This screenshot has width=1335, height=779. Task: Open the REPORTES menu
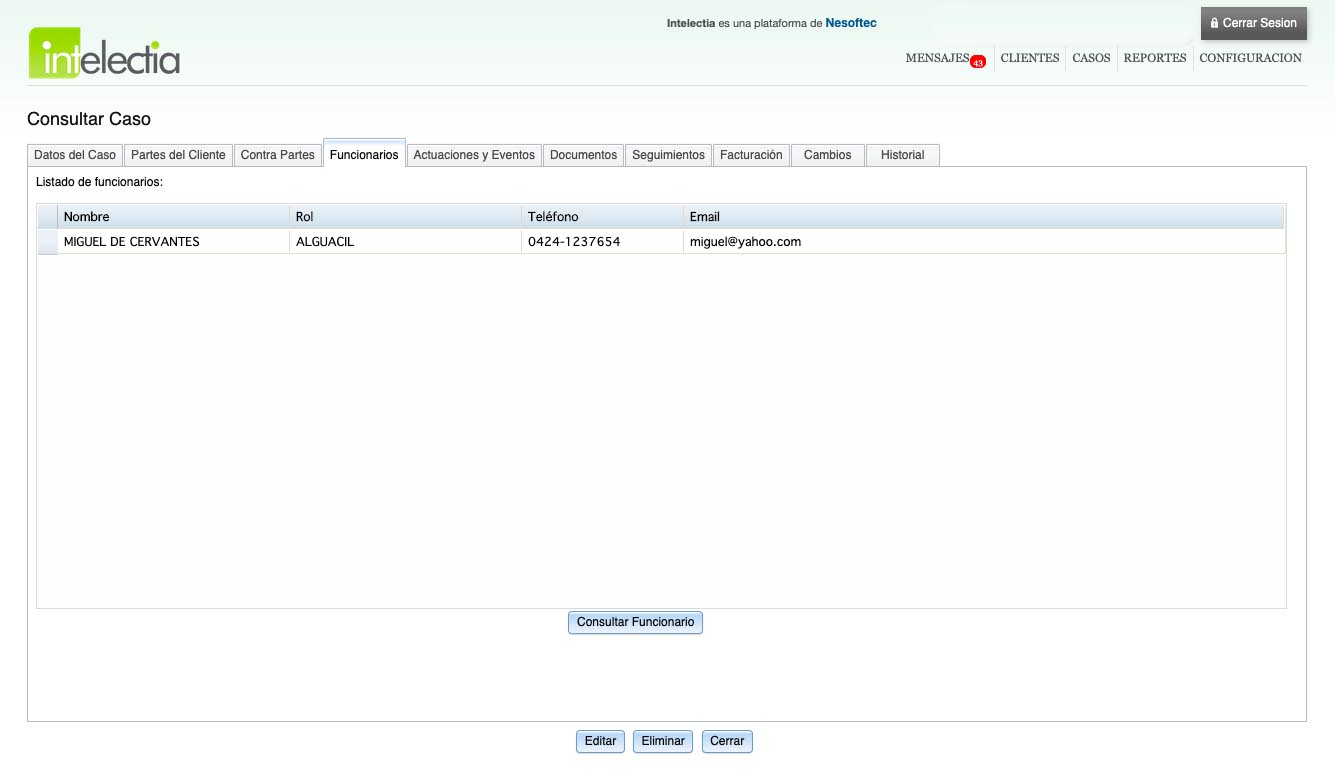[x=1154, y=58]
